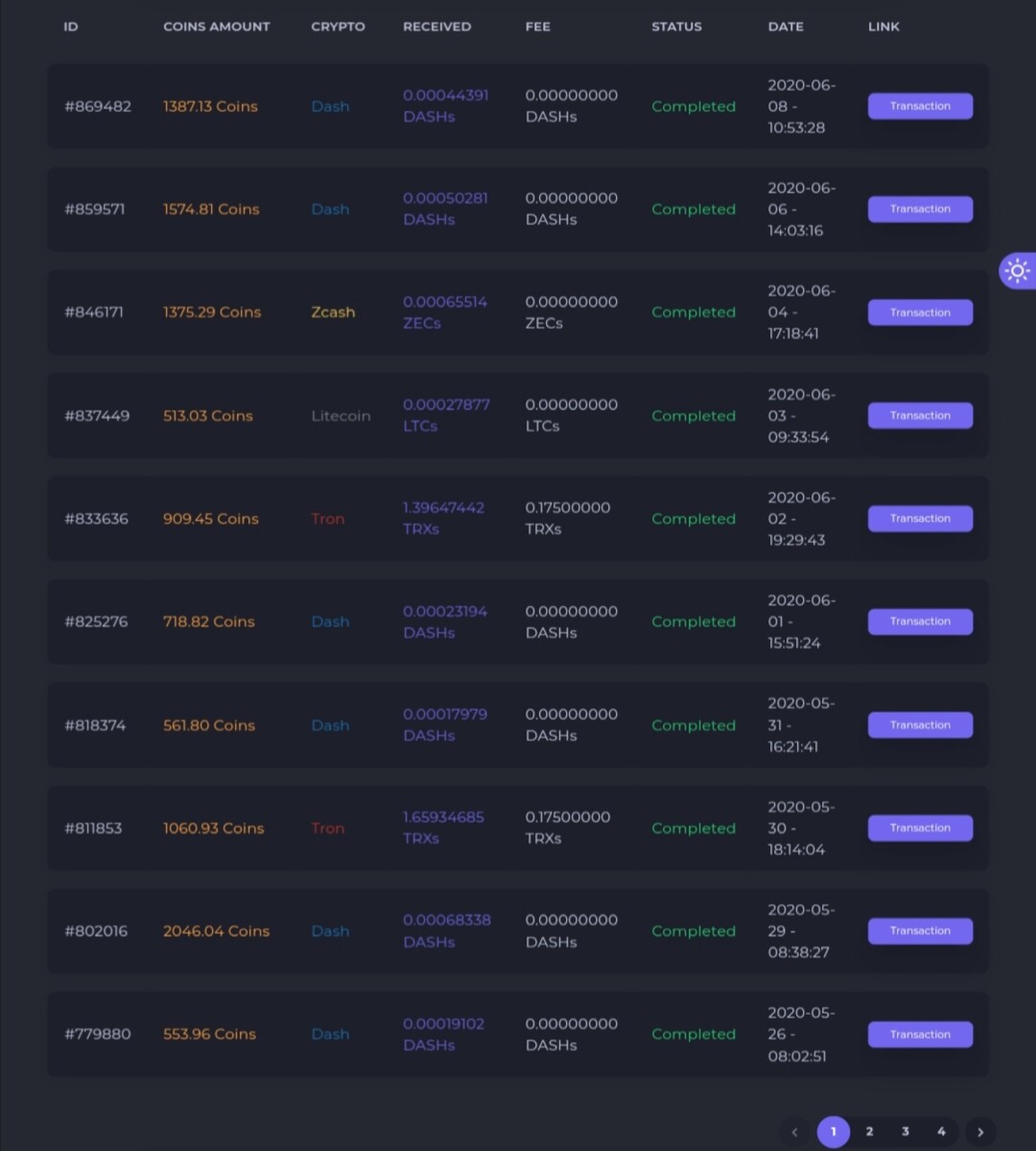View Transaction for Tron withdrawal #811853
1036x1151 pixels.
920,828
